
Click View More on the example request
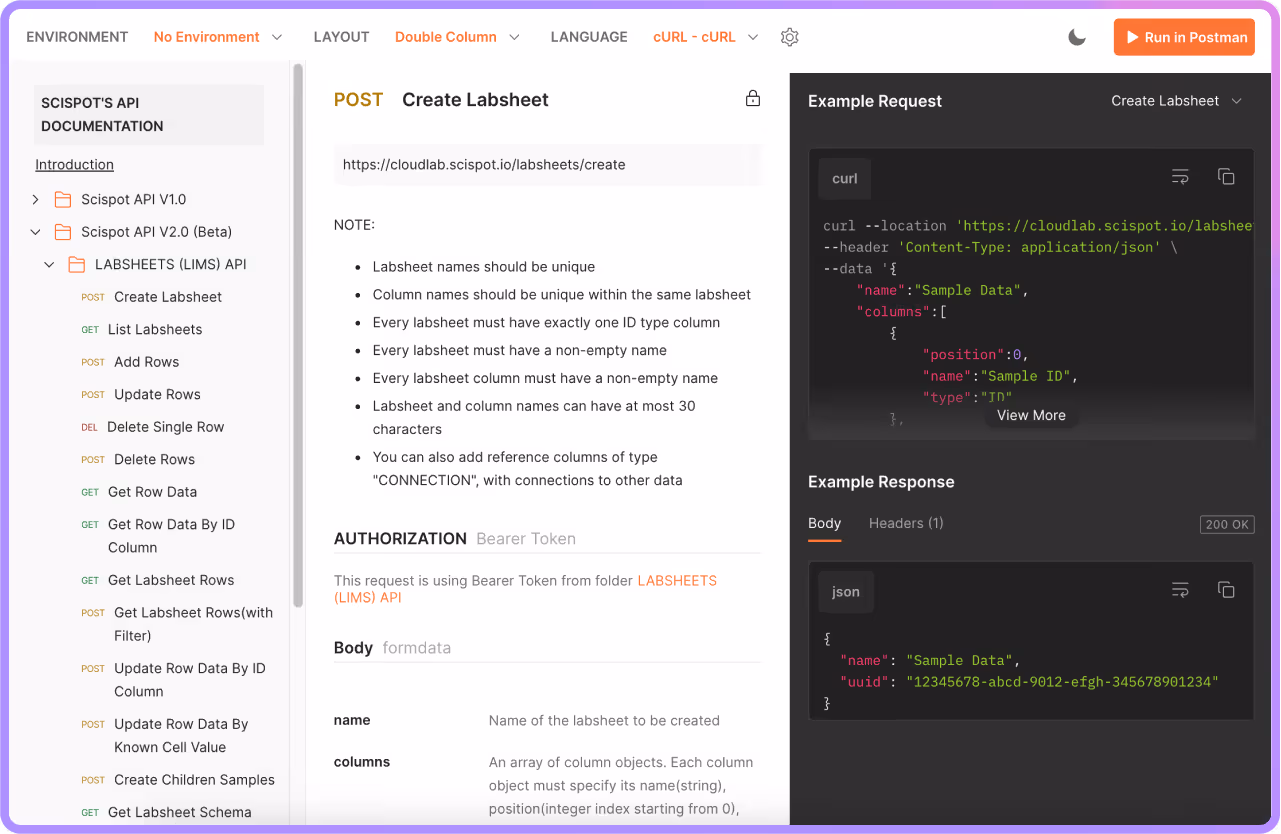(x=1030, y=415)
